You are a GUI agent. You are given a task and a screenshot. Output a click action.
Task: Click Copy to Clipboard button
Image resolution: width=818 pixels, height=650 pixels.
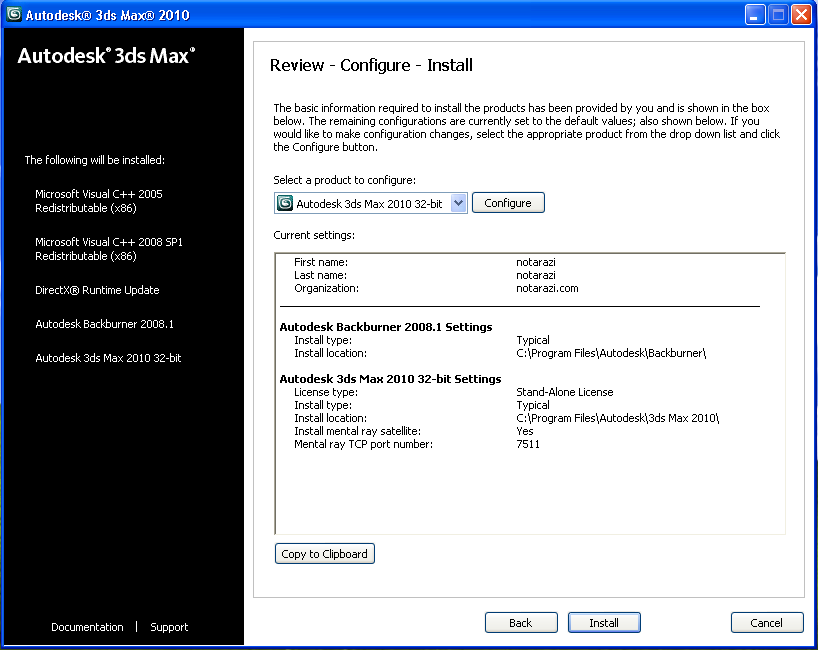pos(324,553)
